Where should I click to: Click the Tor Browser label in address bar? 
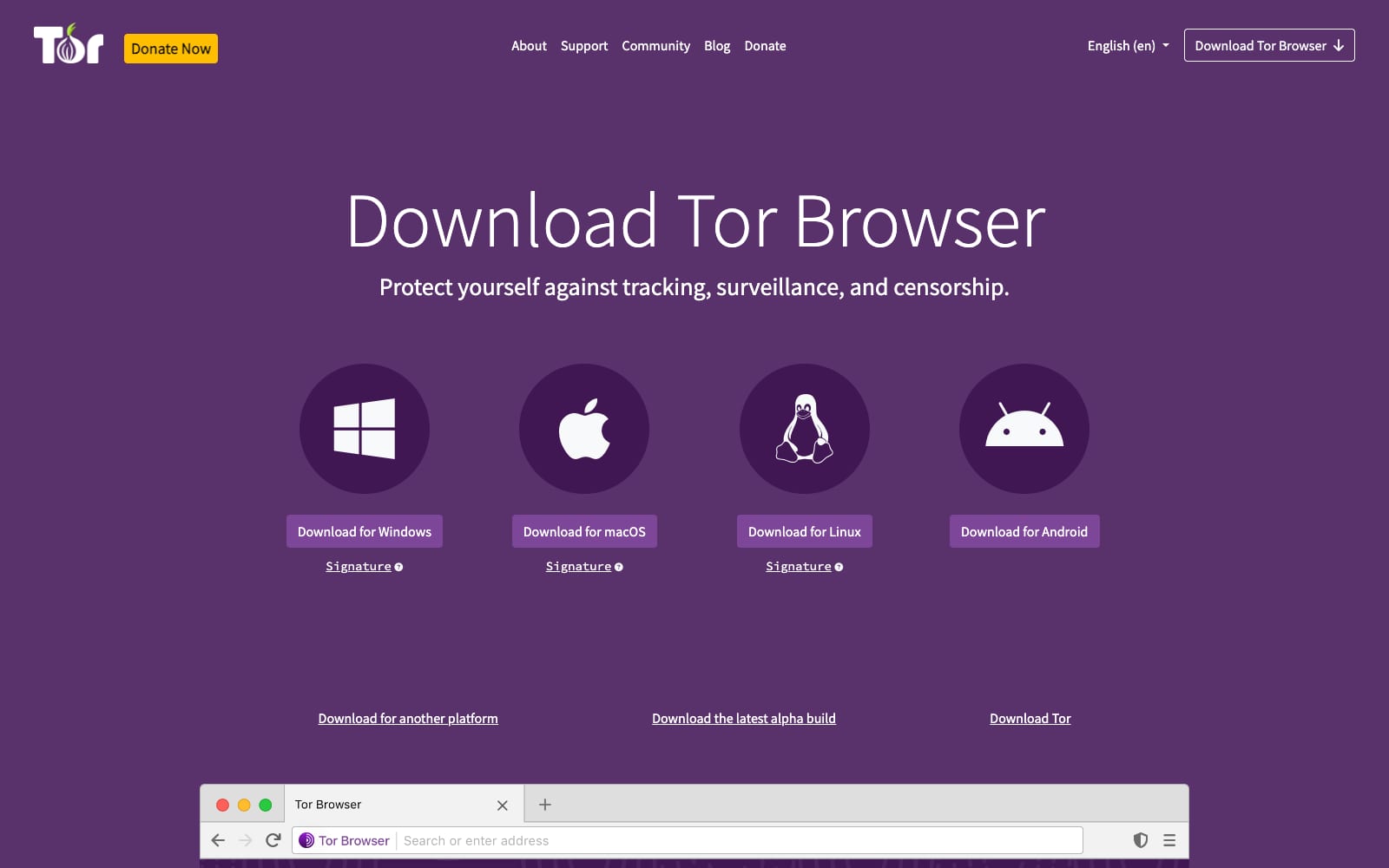(354, 840)
